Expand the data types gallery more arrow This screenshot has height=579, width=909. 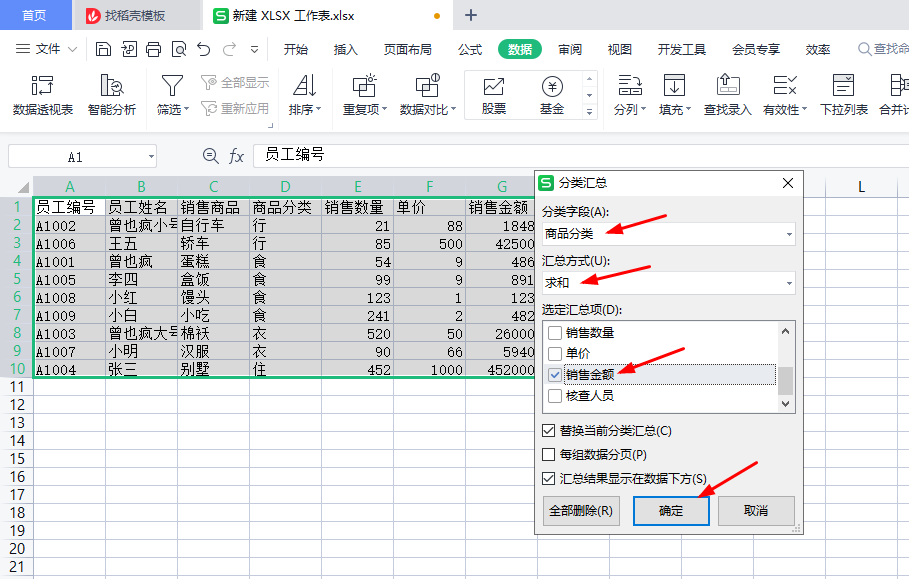coord(590,112)
